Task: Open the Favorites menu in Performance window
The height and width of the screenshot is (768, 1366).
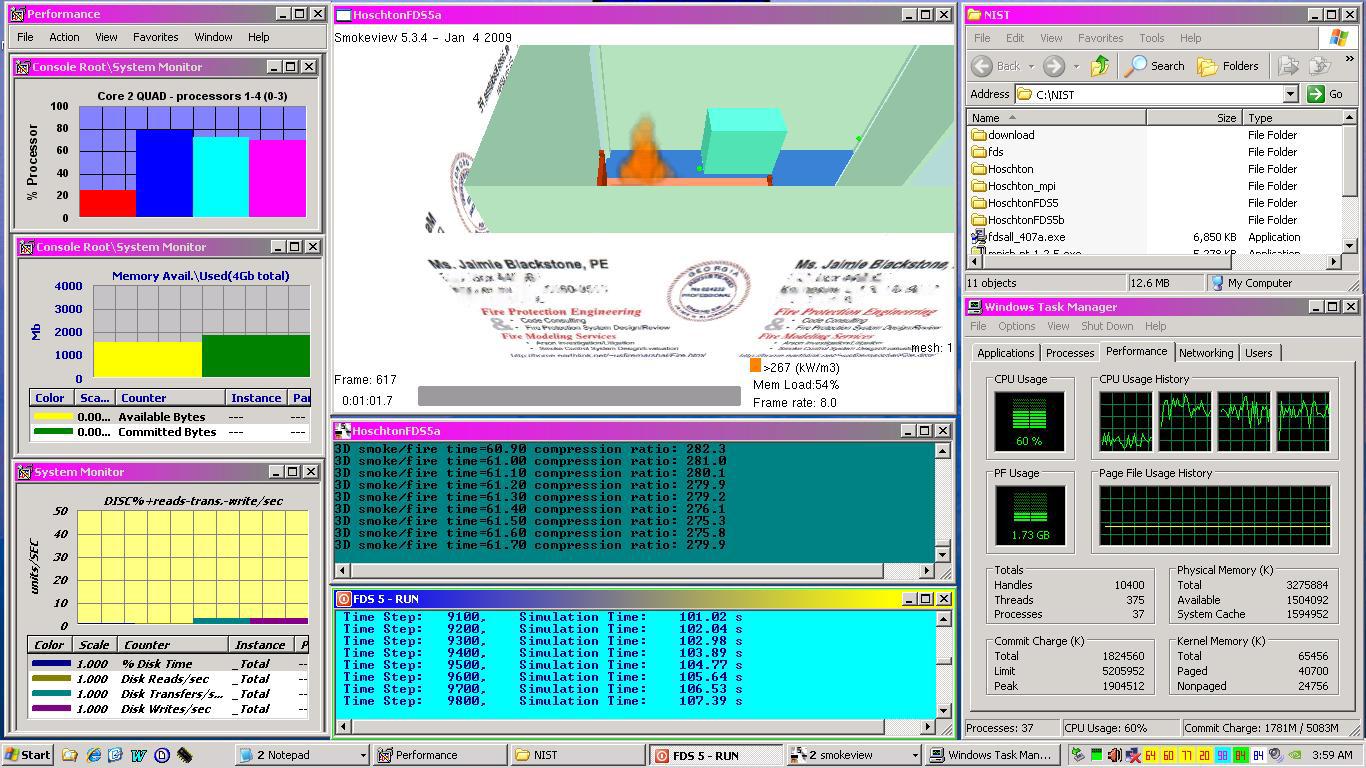Action: click(156, 37)
